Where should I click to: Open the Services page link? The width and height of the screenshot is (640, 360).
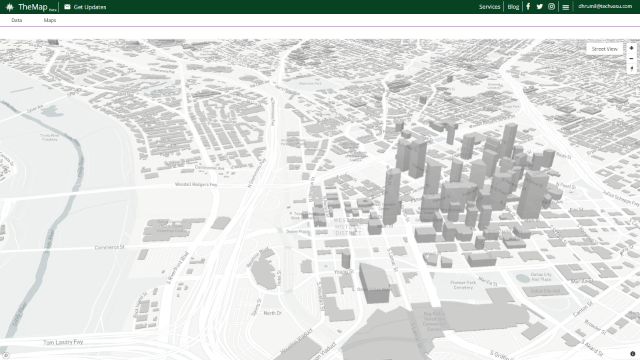pyautogui.click(x=489, y=7)
